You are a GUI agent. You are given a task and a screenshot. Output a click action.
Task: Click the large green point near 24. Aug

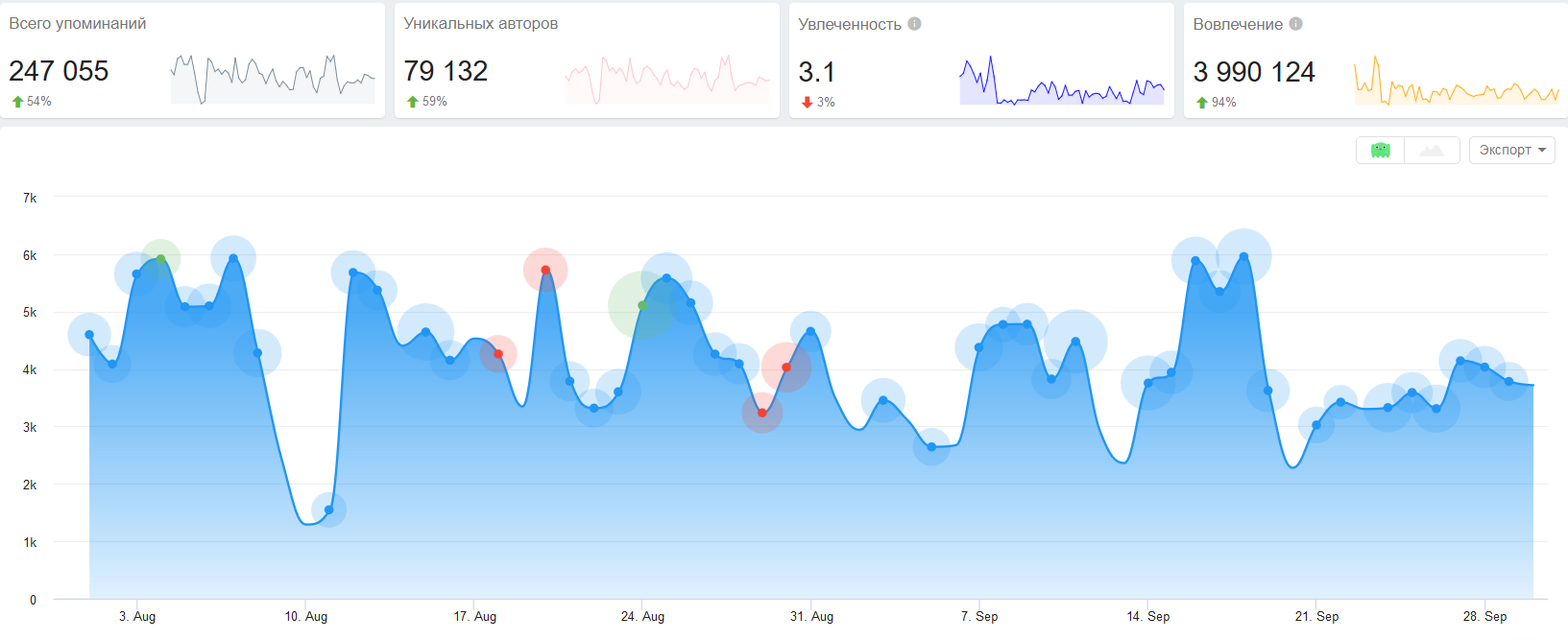[x=642, y=305]
